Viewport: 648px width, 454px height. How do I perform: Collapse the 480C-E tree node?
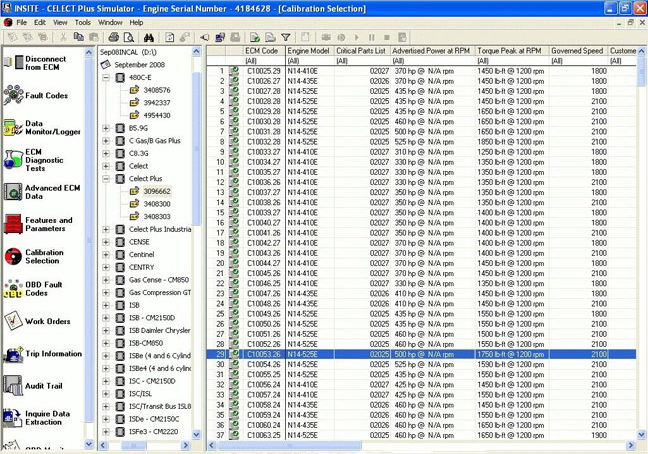tap(106, 77)
